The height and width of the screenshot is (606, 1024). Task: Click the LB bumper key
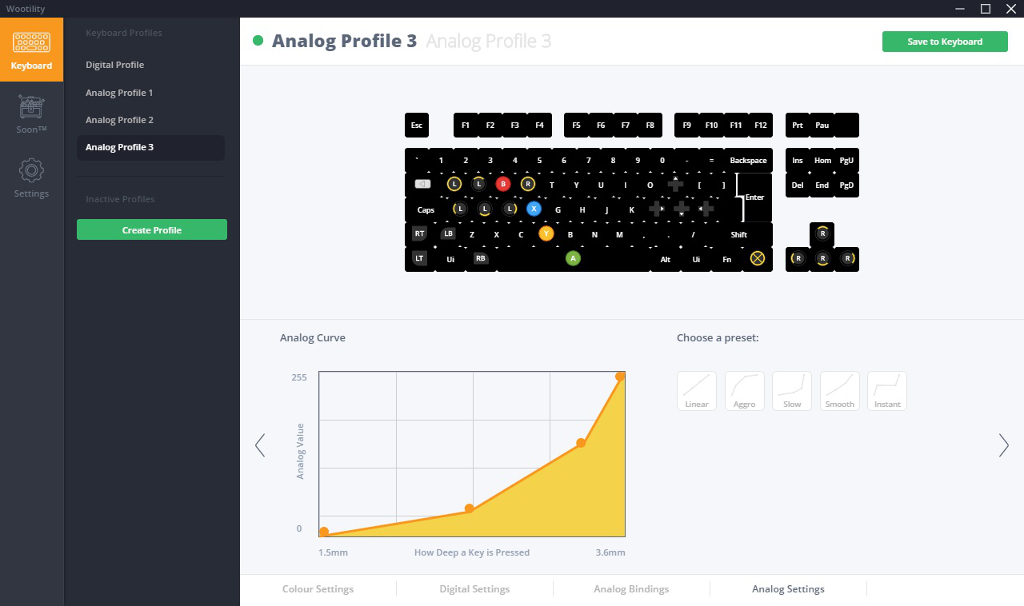[x=448, y=234]
